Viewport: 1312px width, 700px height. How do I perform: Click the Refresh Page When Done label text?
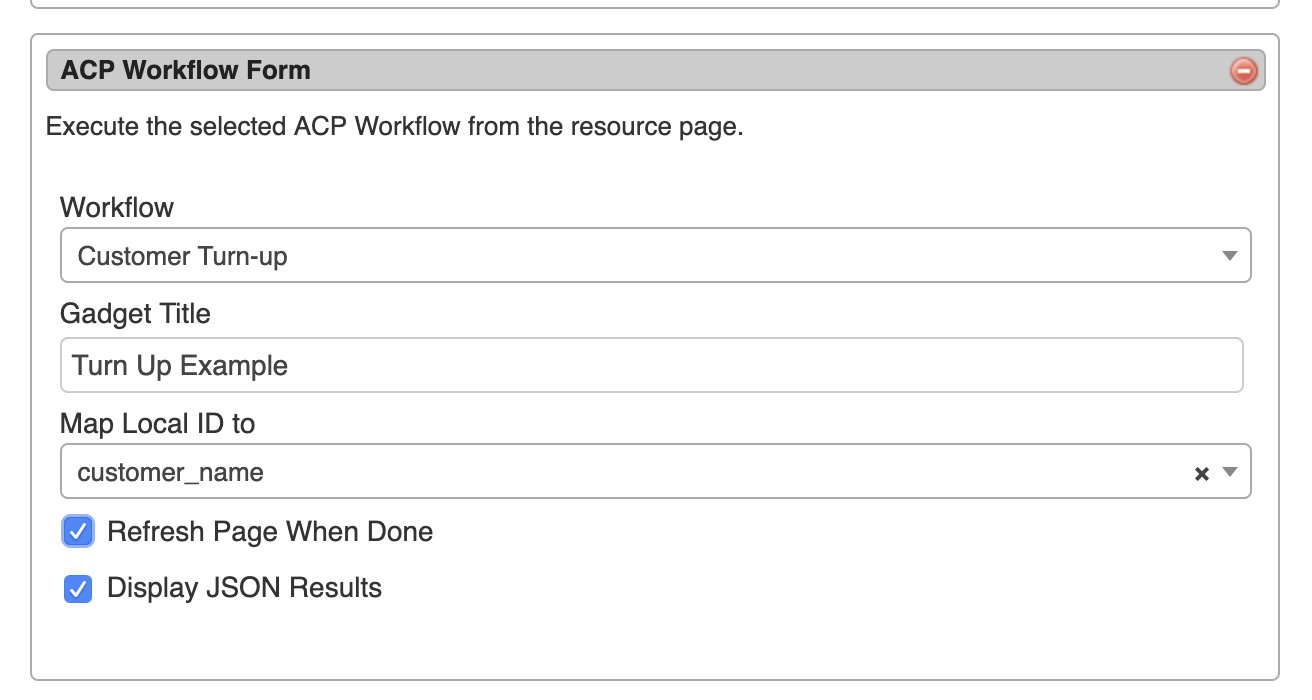tap(270, 531)
